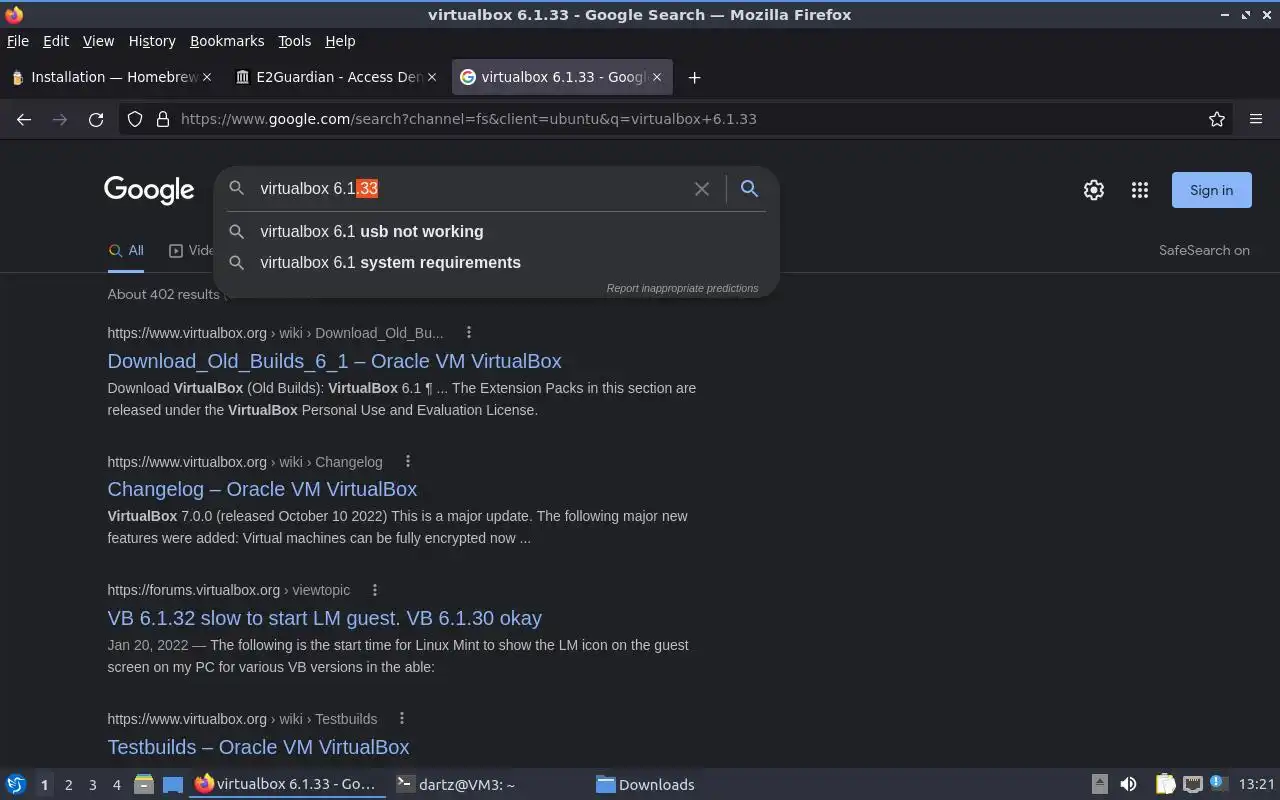
Task: Open Testbuilds – Oracle VM VirtualBox link
Action: pyautogui.click(x=258, y=747)
